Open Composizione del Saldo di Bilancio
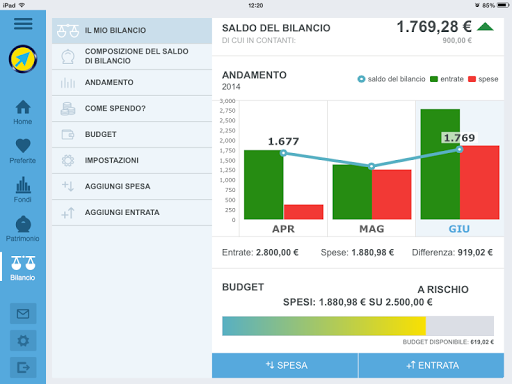This screenshot has height=384, width=512. (132, 56)
